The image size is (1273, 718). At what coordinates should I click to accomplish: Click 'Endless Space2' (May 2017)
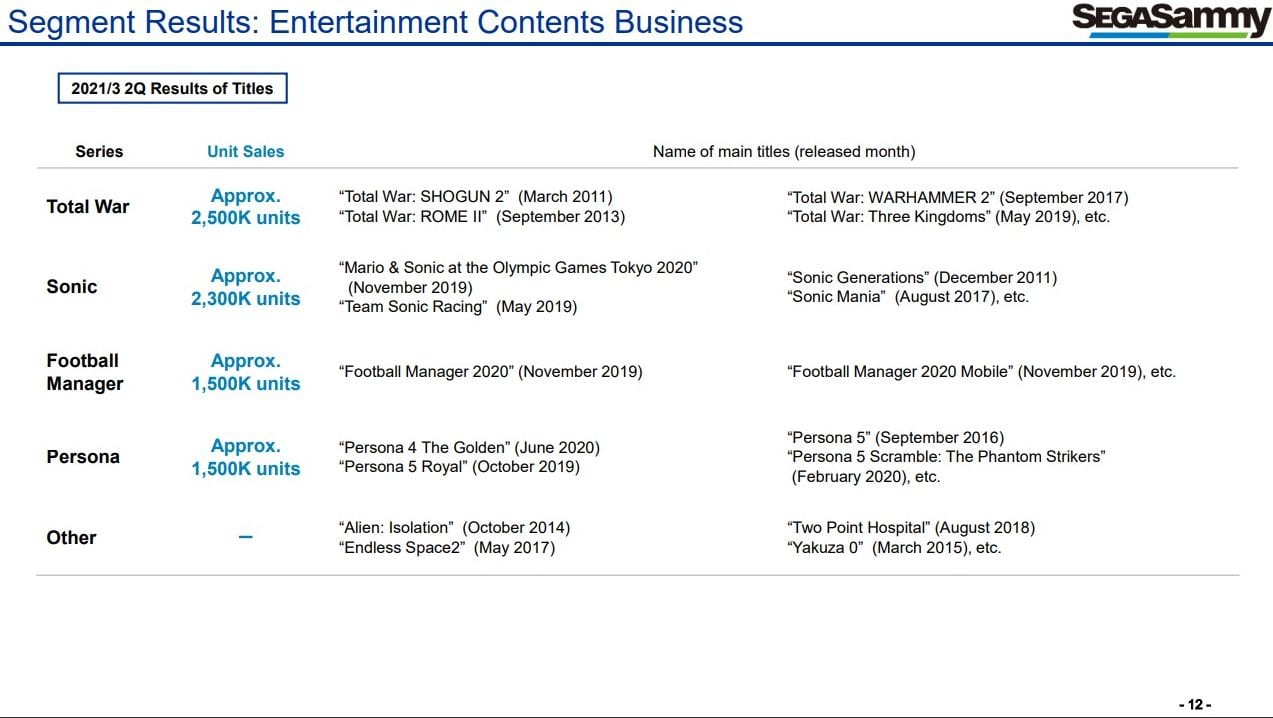pyautogui.click(x=447, y=547)
